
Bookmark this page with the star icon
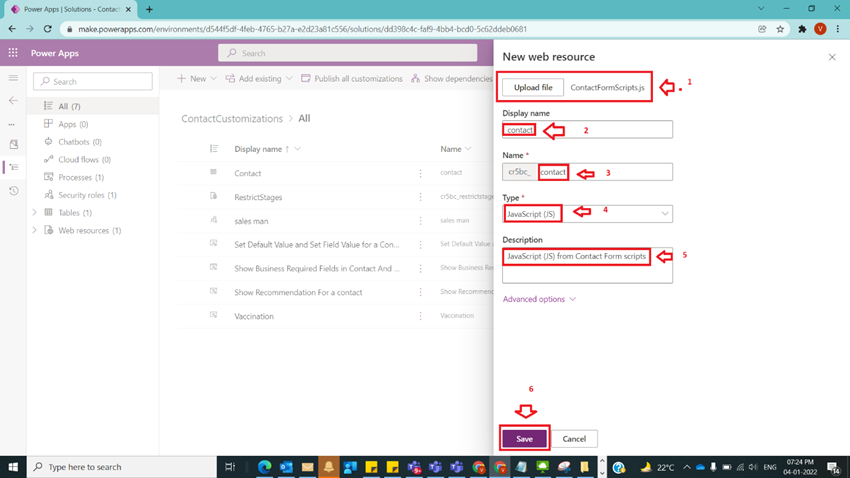pyautogui.click(x=780, y=29)
